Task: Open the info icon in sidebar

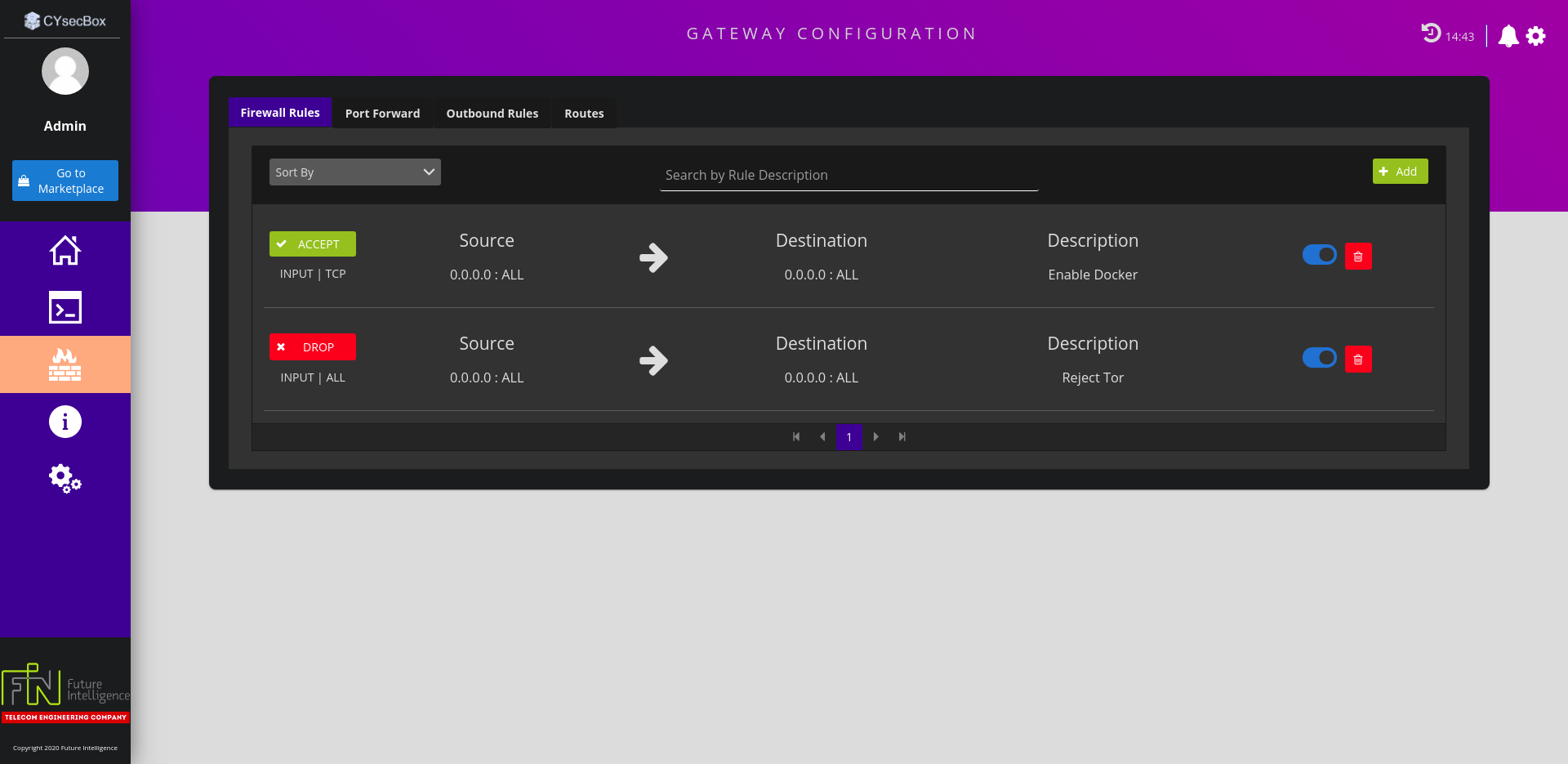Action: tap(65, 422)
